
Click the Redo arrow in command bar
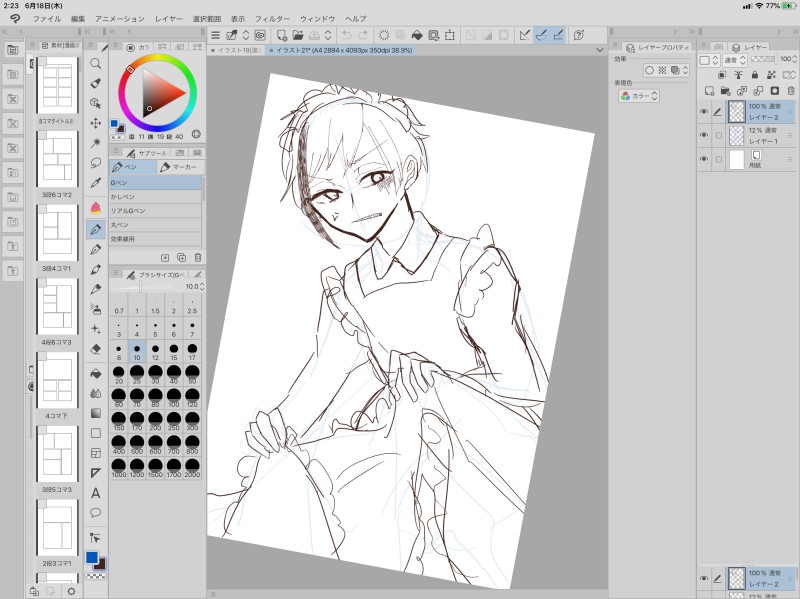363,35
